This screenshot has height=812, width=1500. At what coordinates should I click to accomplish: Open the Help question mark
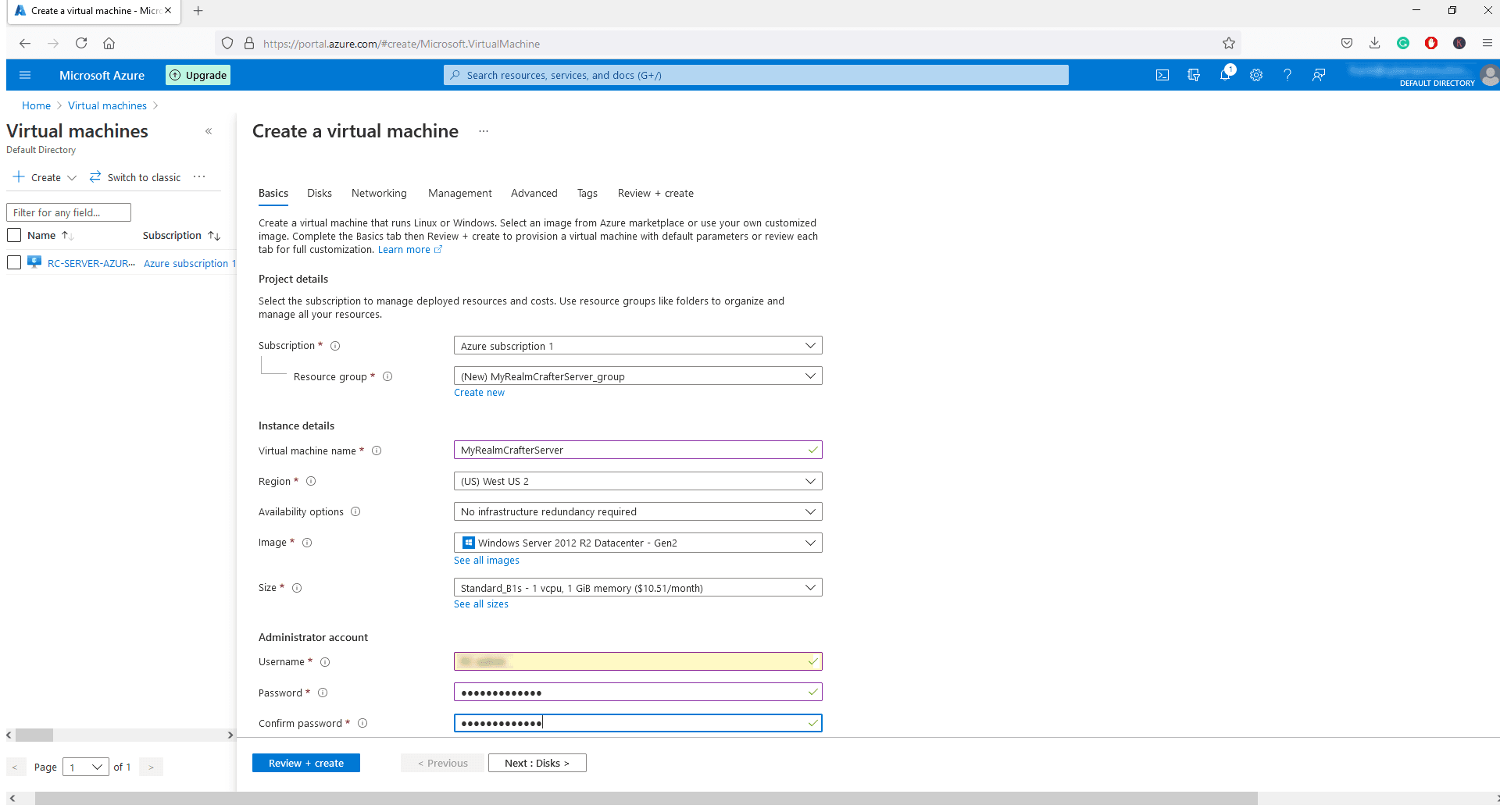pyautogui.click(x=1287, y=75)
